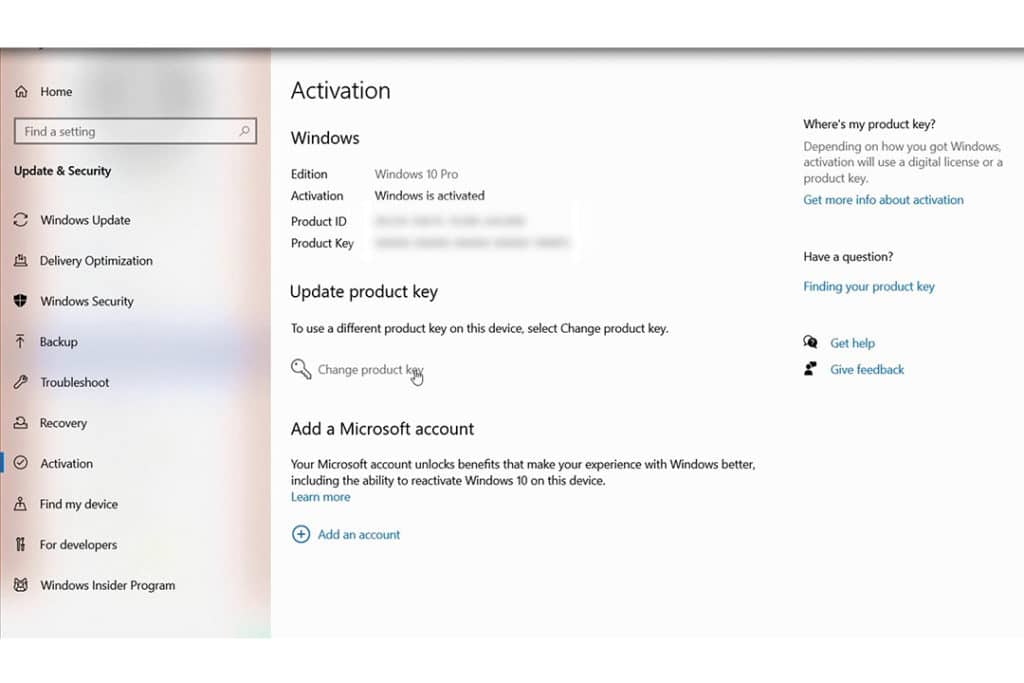Click the plus circle icon for Add an account
This screenshot has height=683, width=1024.
(300, 534)
